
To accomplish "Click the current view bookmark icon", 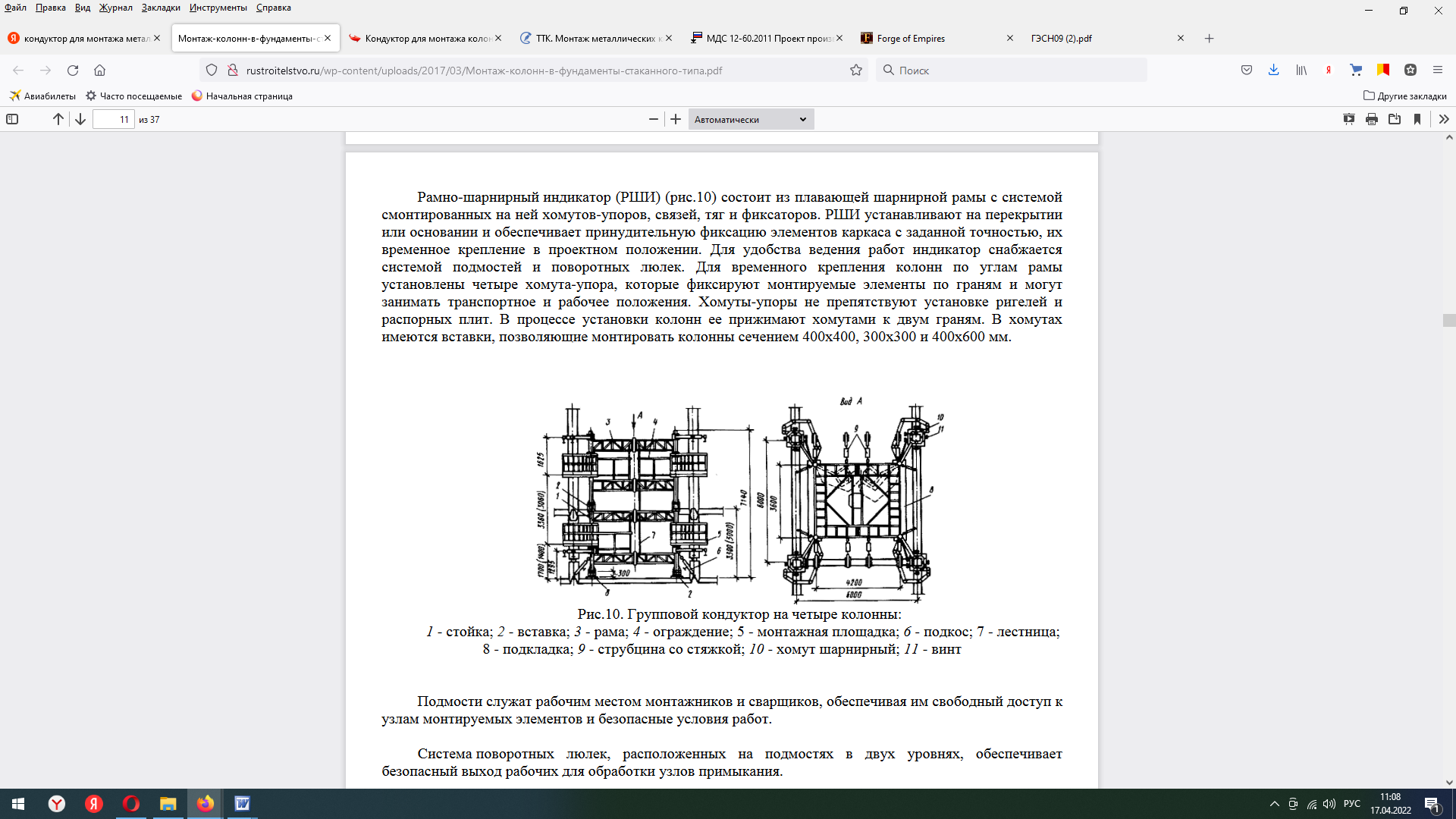I will pyautogui.click(x=1417, y=119).
